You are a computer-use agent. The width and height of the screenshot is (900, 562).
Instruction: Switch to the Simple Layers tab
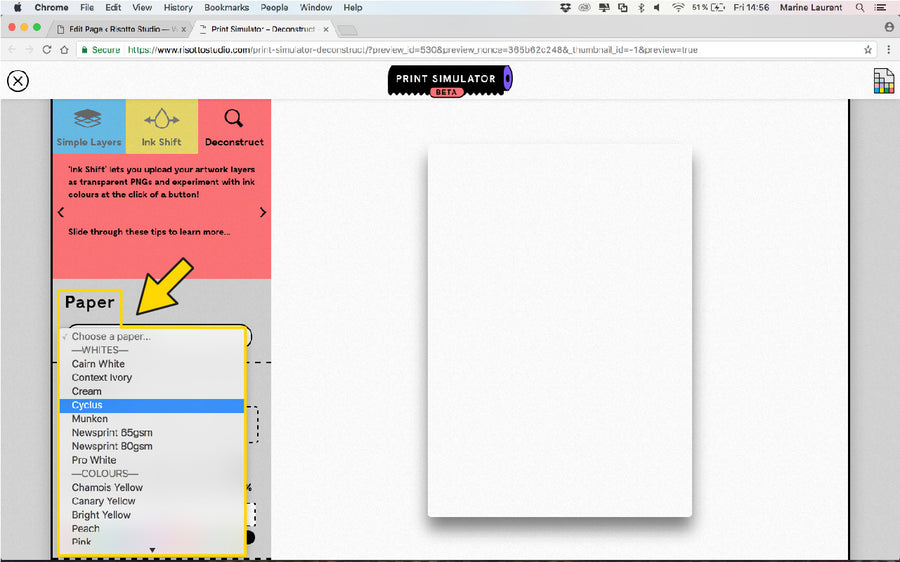(89, 126)
